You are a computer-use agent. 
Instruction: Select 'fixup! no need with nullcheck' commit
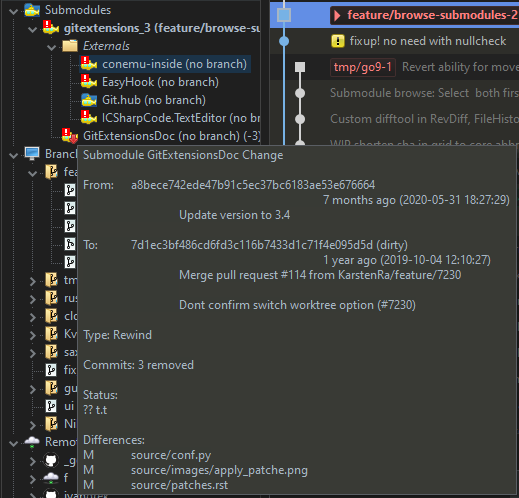point(428,41)
